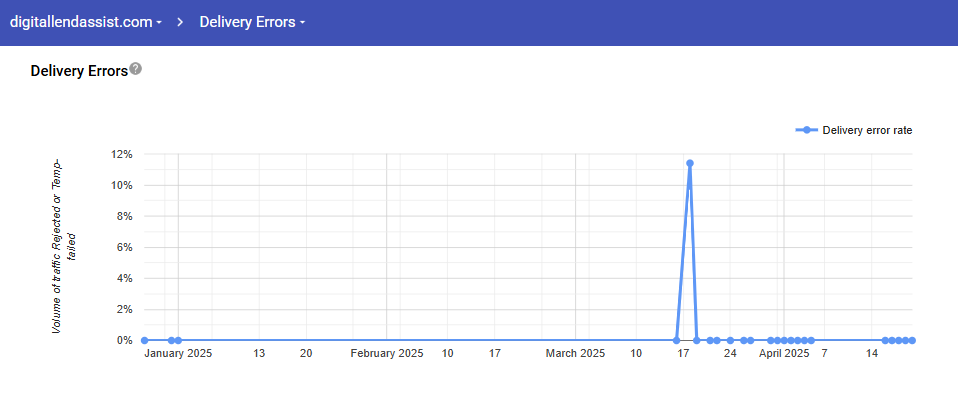Click the 12% y-axis label

[122, 154]
